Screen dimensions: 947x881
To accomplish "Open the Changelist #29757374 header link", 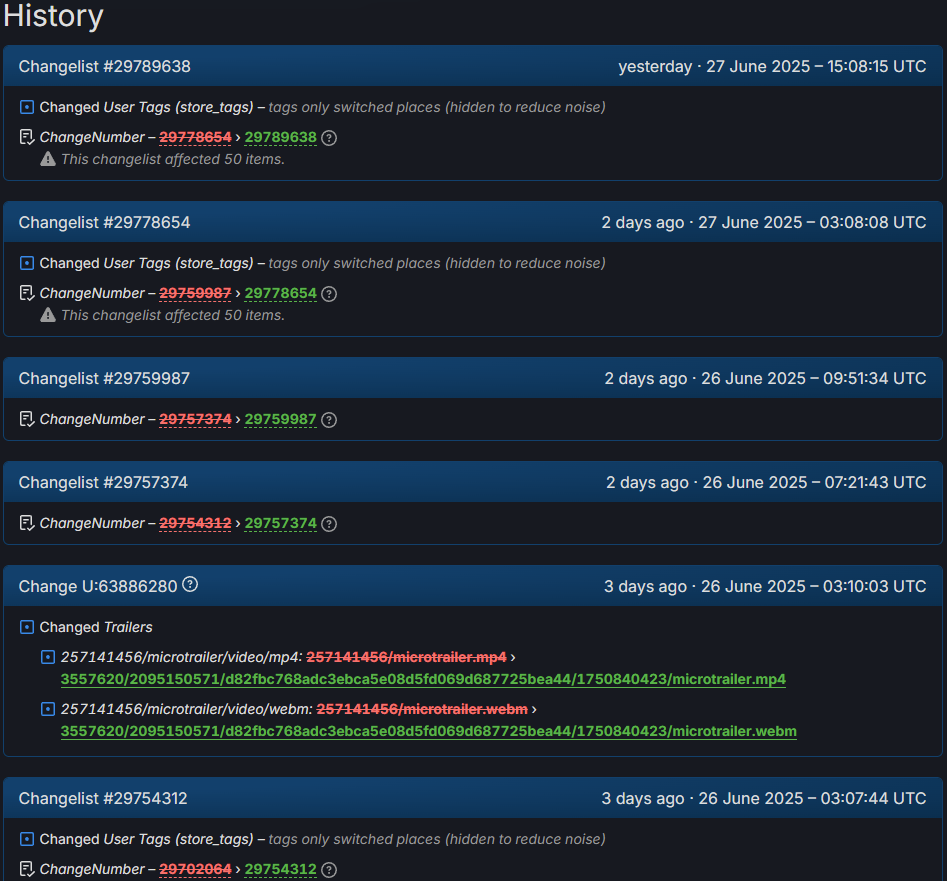I will click(x=103, y=482).
